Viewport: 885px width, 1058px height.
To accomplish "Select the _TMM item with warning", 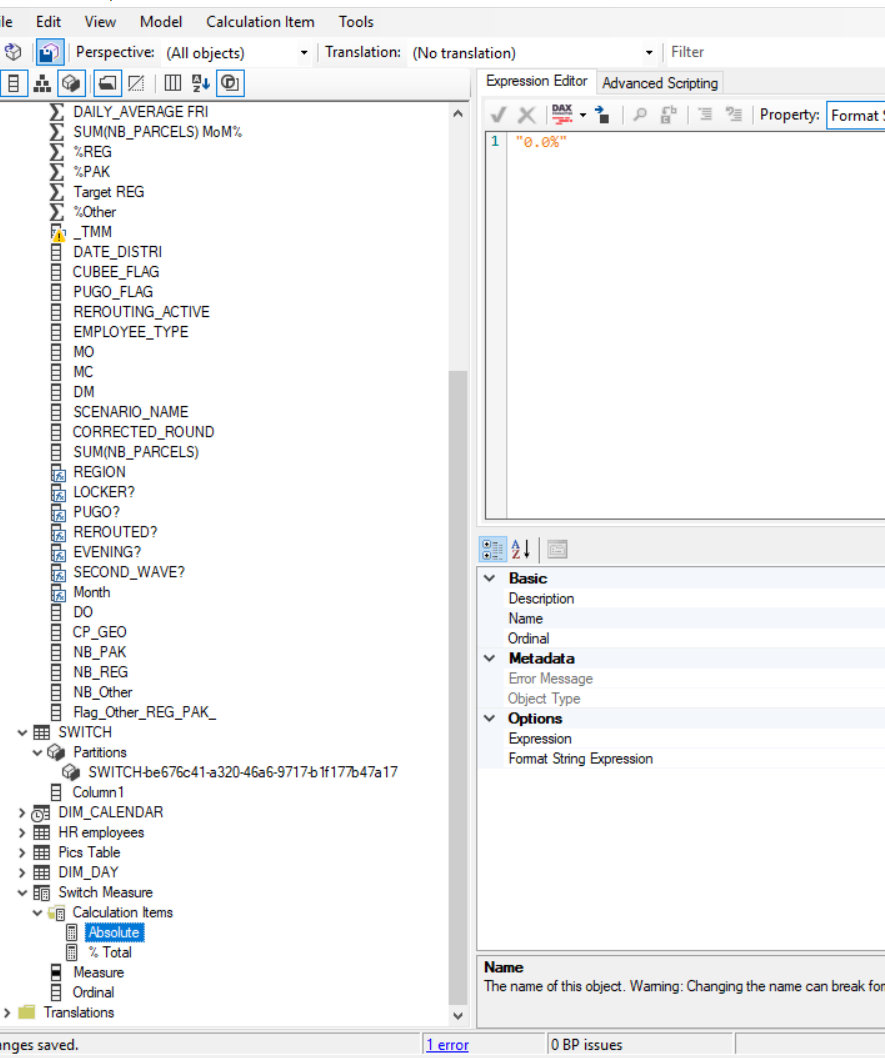I will click(93, 232).
